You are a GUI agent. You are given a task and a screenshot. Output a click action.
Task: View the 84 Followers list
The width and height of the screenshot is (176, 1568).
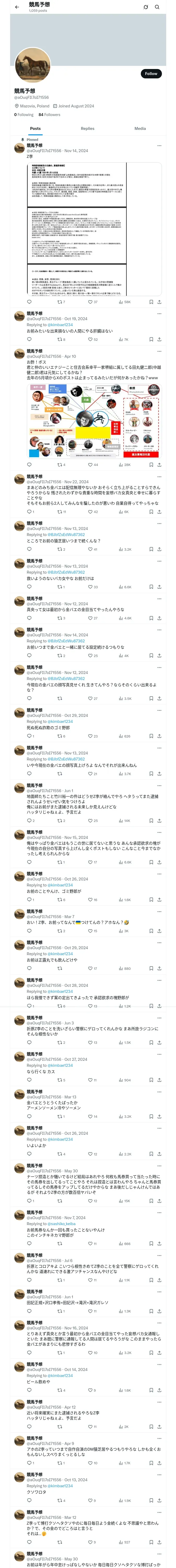(x=49, y=114)
